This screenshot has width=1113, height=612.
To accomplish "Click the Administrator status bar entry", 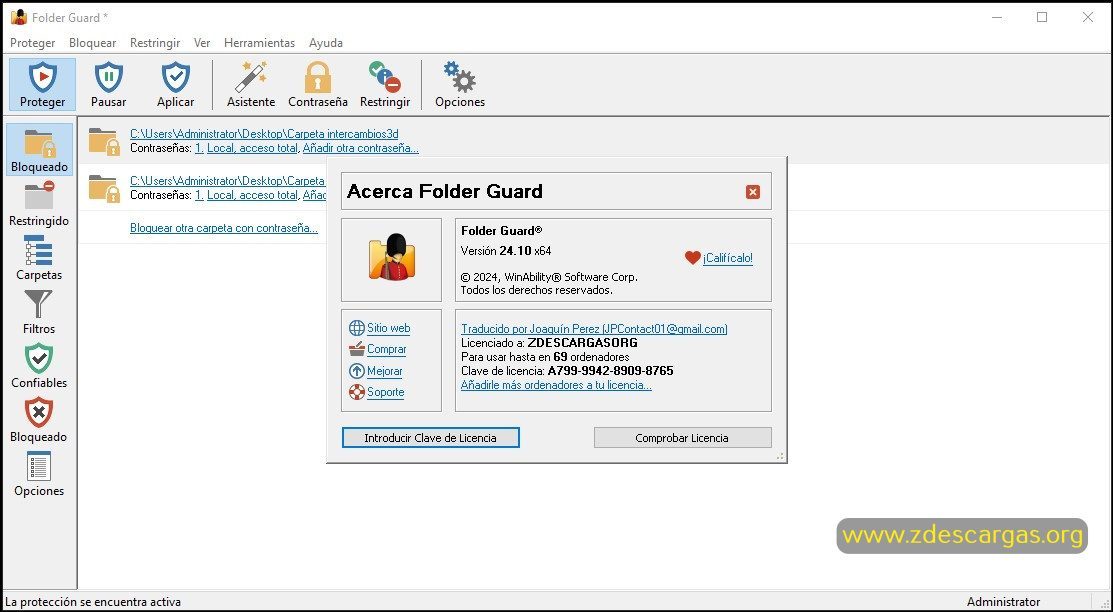I will pos(1003,601).
